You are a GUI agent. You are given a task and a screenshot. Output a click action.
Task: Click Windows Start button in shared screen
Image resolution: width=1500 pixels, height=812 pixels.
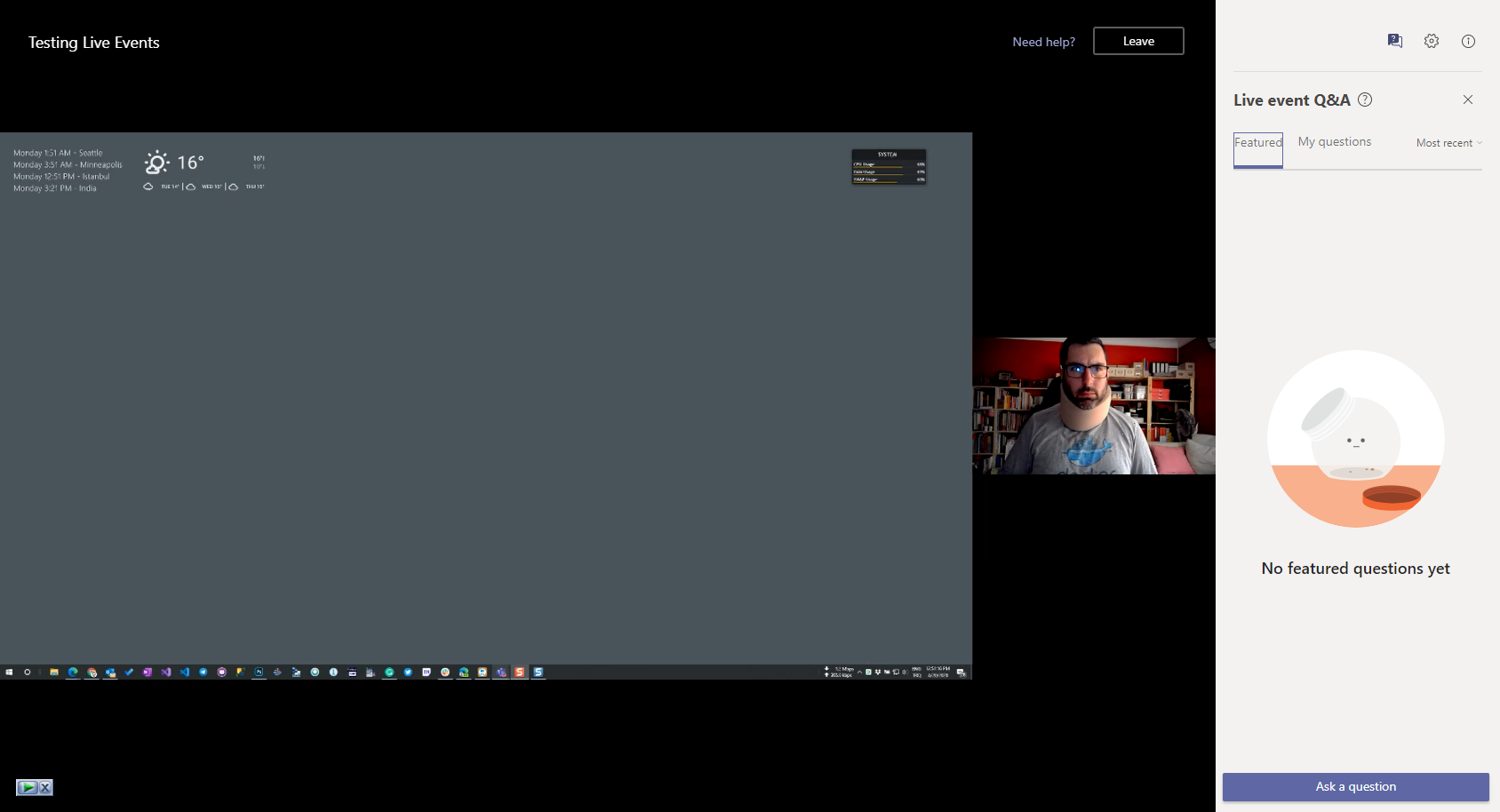(x=9, y=673)
